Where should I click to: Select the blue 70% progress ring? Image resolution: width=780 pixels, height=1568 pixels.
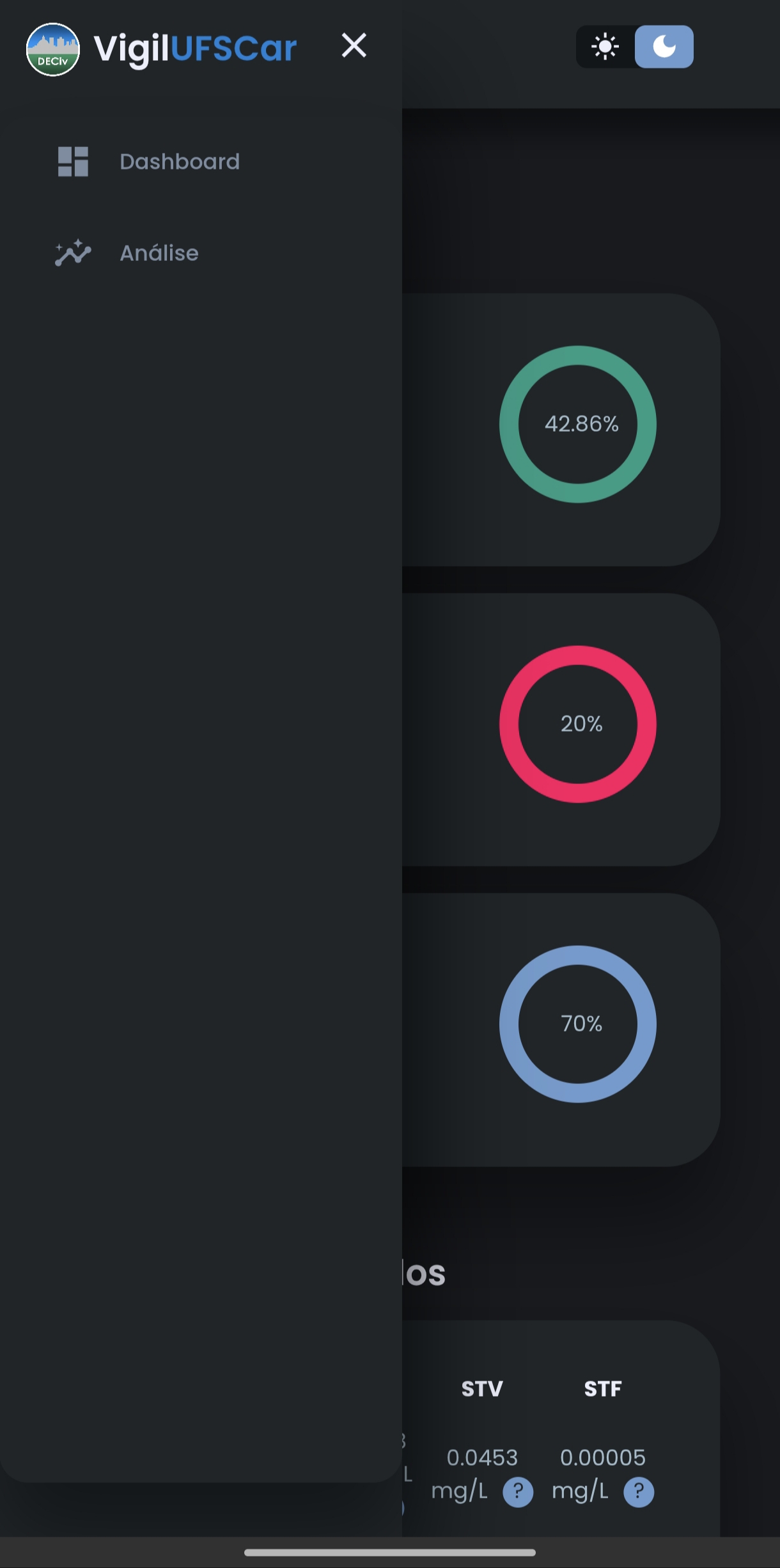(578, 1024)
